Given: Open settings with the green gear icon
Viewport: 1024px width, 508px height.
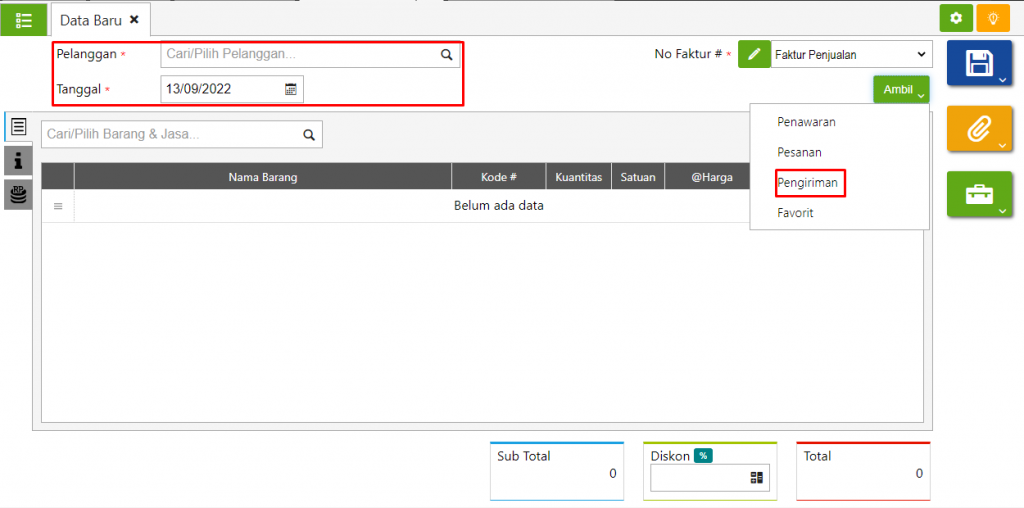Looking at the screenshot, I should [x=956, y=18].
